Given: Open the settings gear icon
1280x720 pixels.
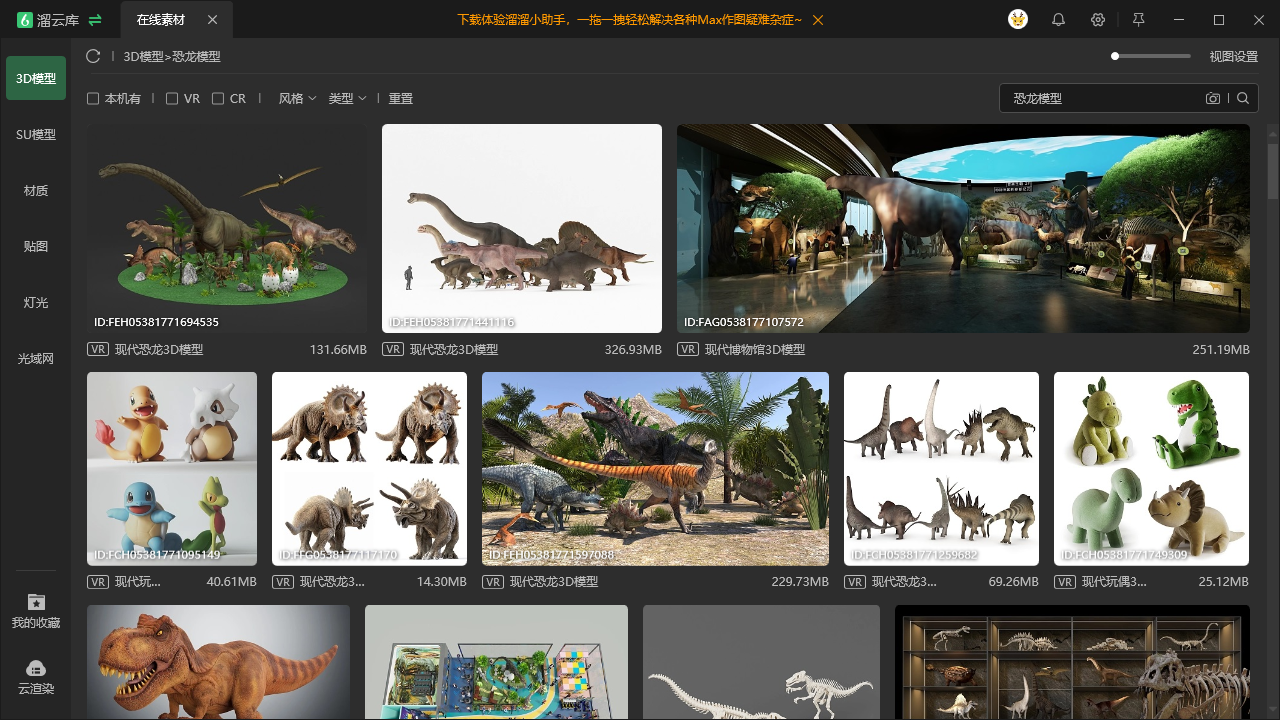Looking at the screenshot, I should (1098, 20).
